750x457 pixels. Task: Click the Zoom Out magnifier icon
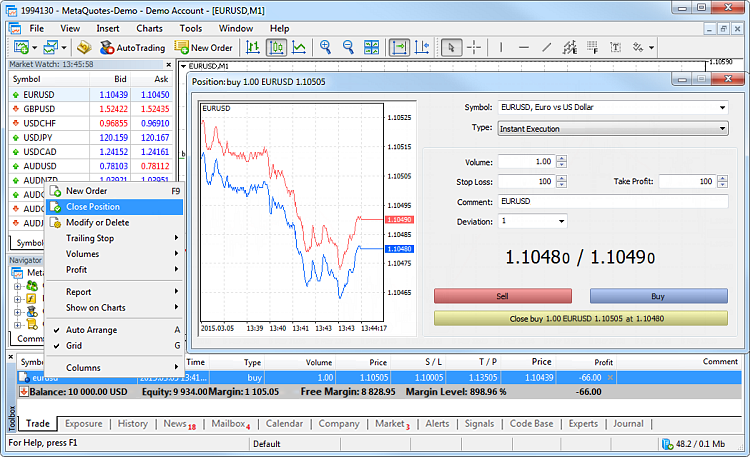point(348,47)
